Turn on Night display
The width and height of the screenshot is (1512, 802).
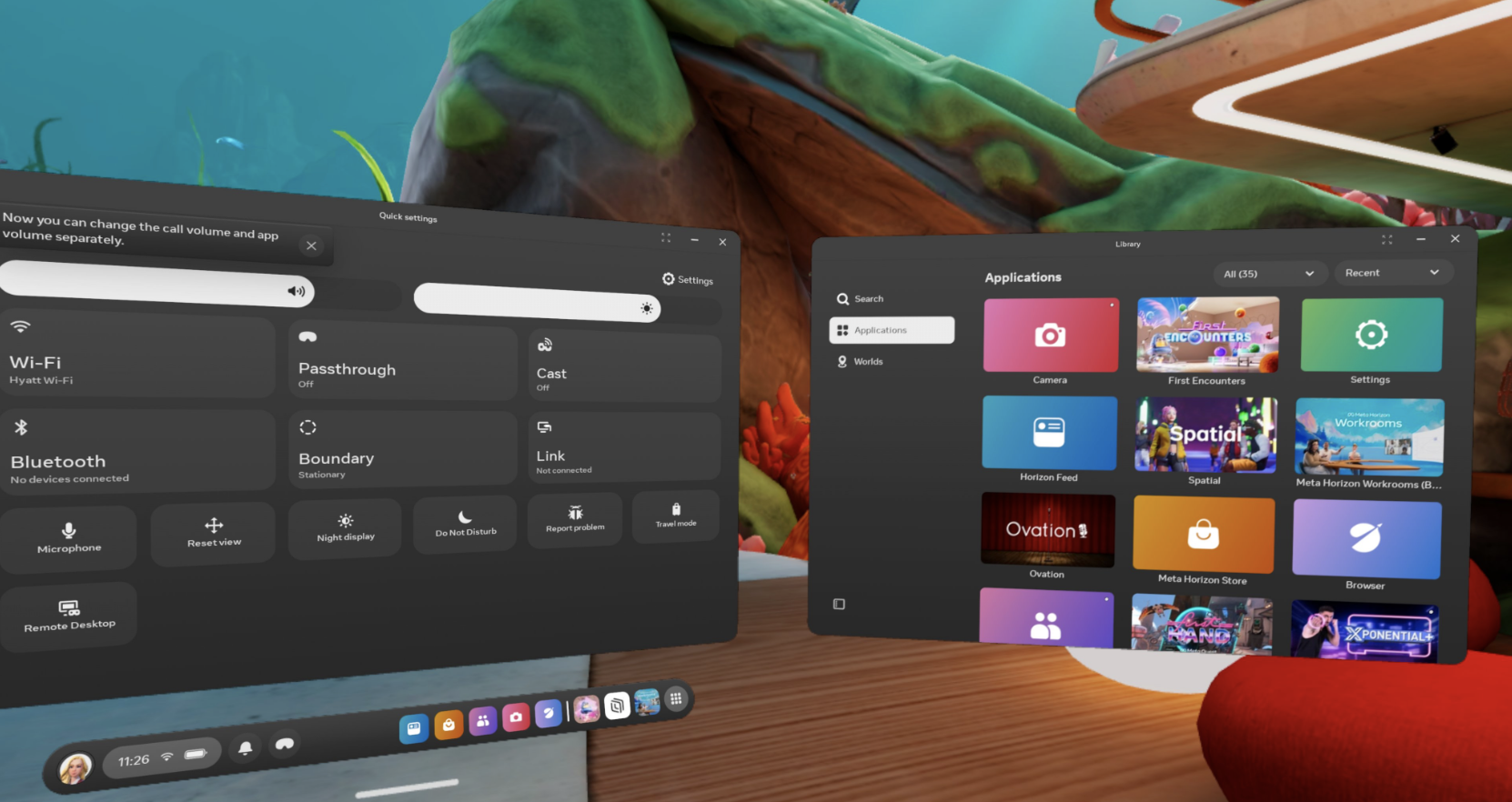click(x=346, y=527)
